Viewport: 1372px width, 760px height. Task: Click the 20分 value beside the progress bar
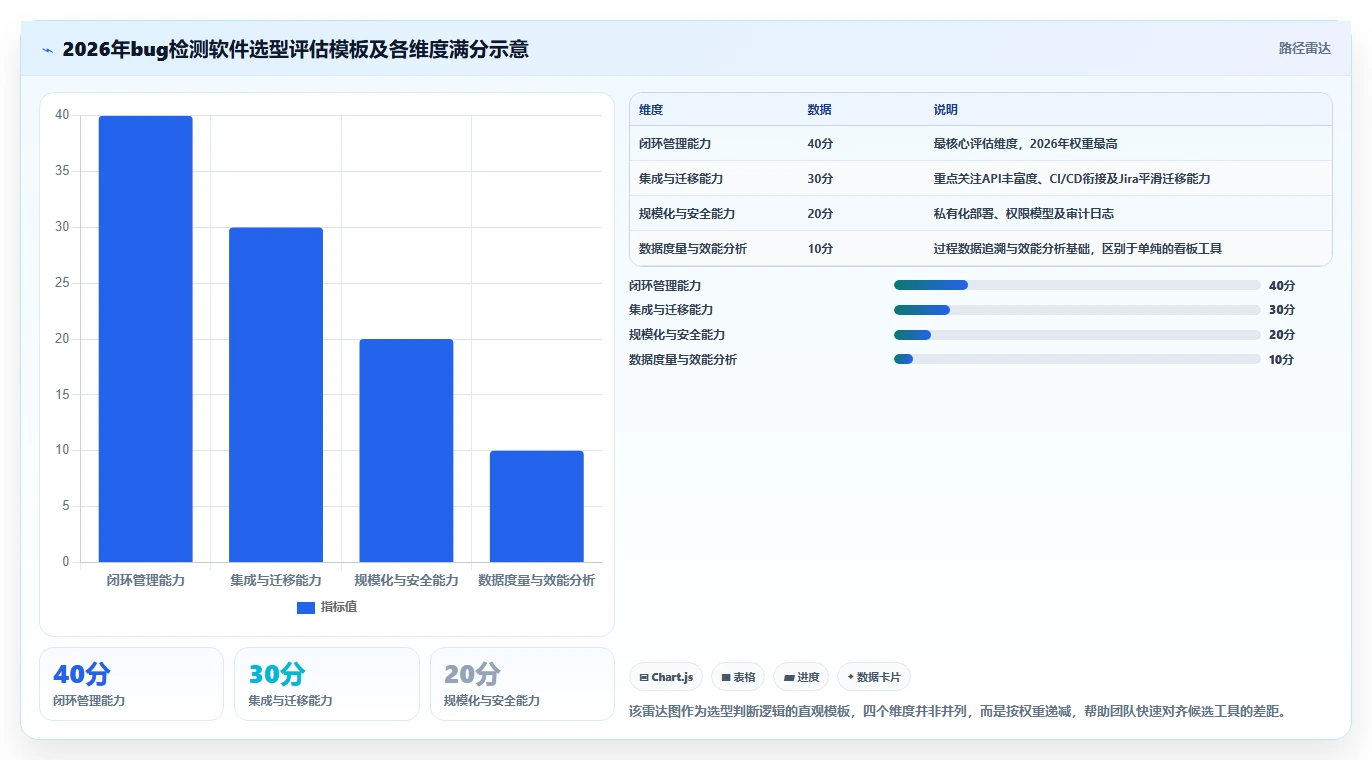pos(1282,335)
